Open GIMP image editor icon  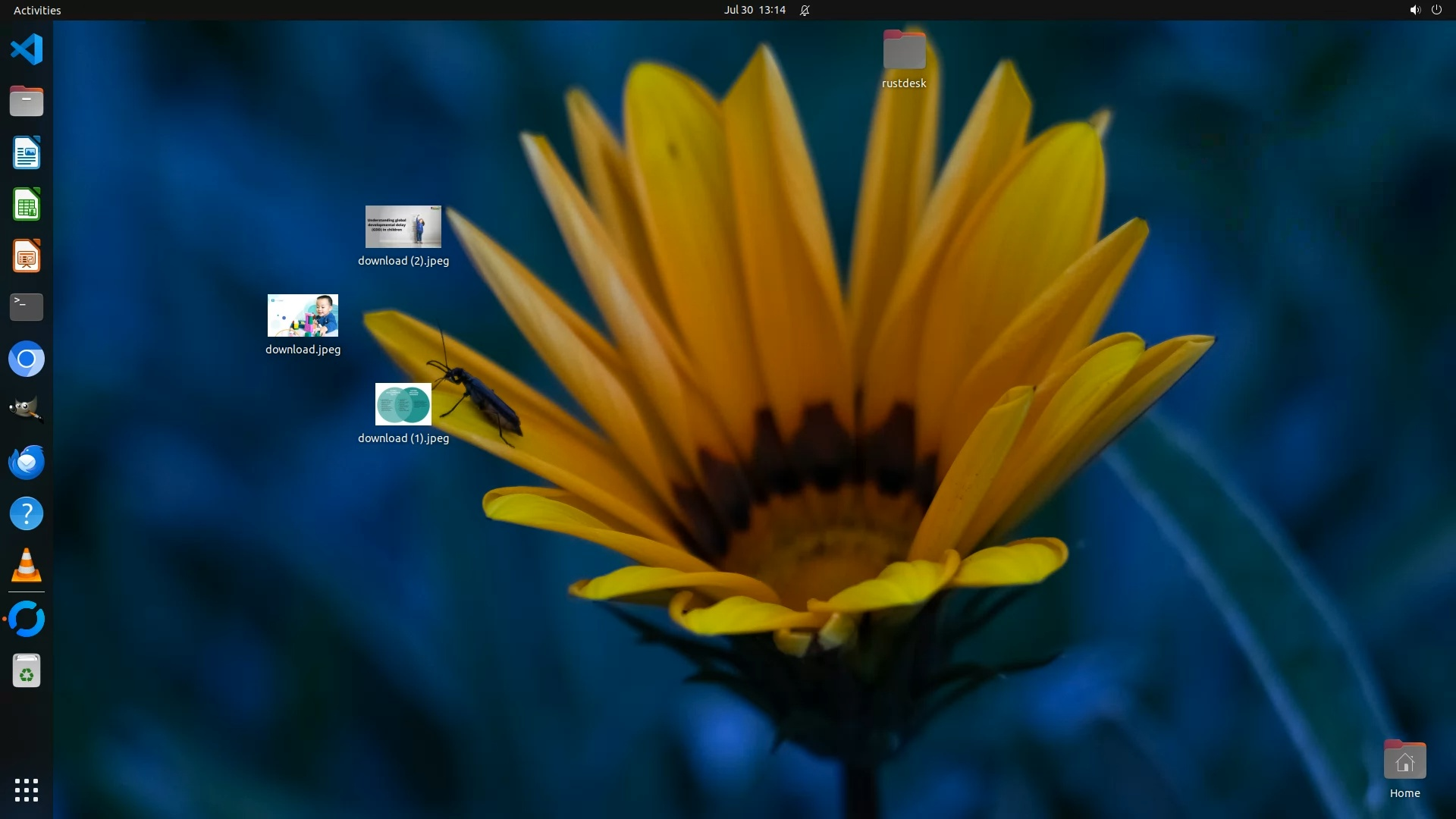point(27,410)
